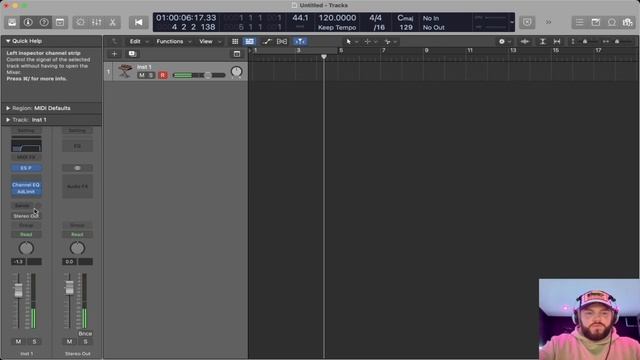Open the Browsers media button
This screenshot has width=640, height=360.
[x=627, y=22]
